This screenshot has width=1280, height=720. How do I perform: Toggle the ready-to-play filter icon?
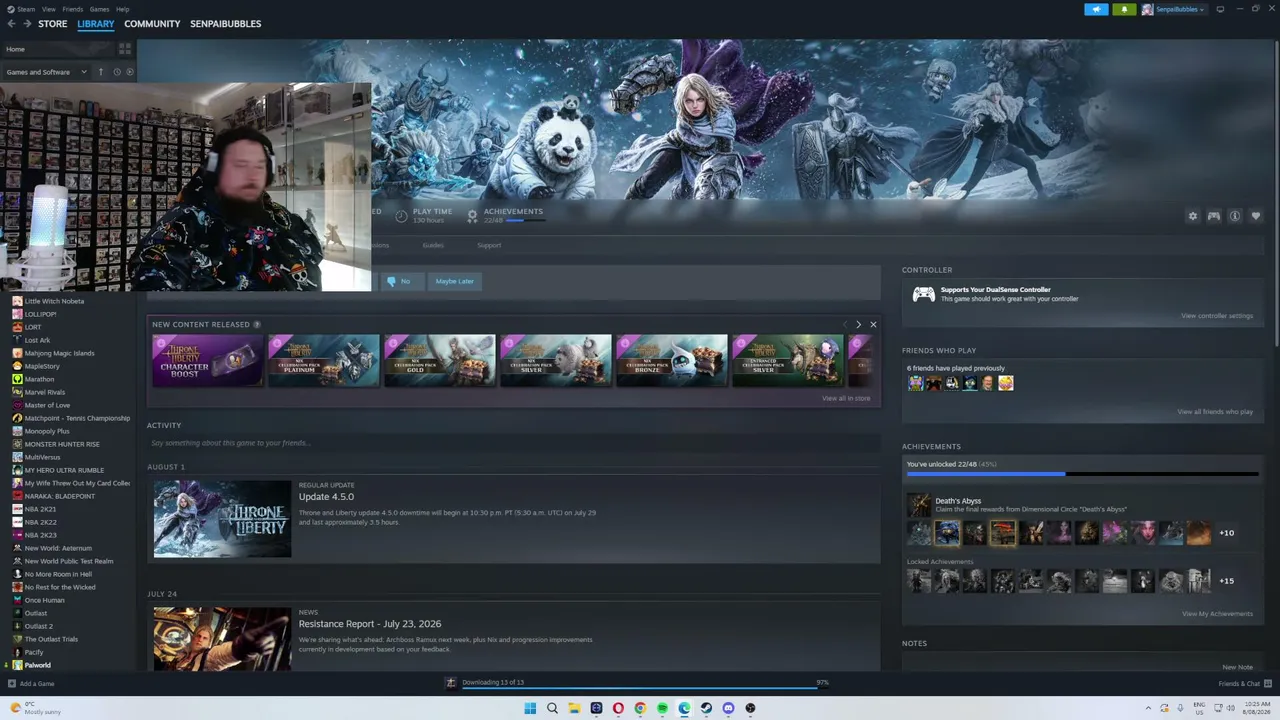(x=129, y=72)
